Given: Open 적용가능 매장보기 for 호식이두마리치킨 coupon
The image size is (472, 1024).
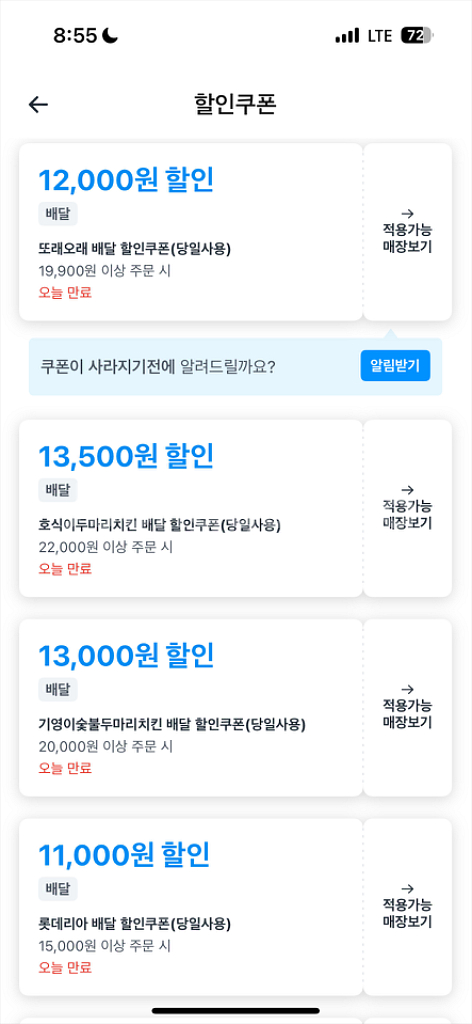Looking at the screenshot, I should [407, 508].
